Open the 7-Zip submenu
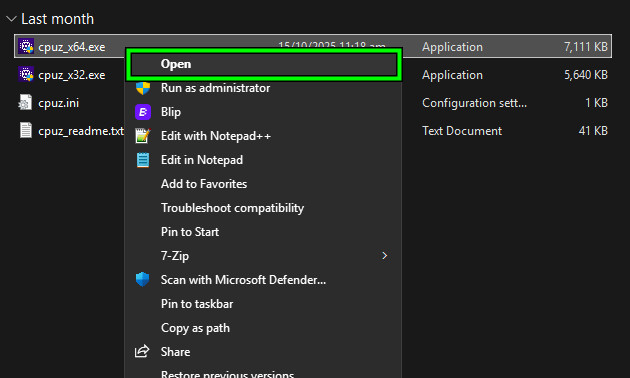Screen dimensions: 630x378 [x=264, y=256]
